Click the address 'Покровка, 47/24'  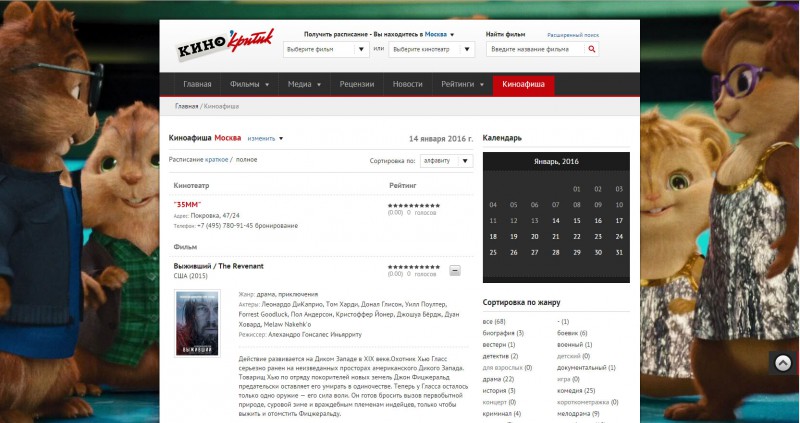[215, 216]
